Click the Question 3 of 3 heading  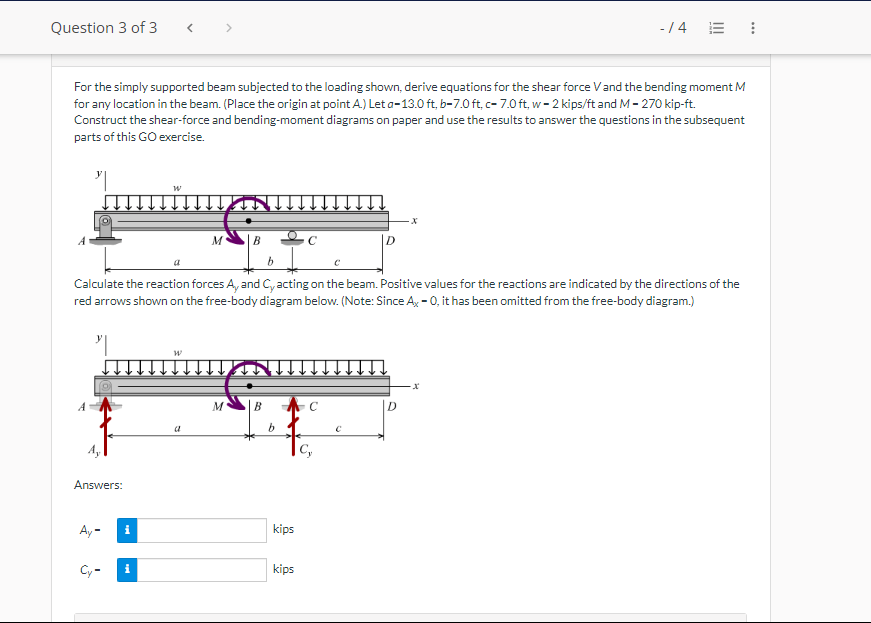click(104, 27)
